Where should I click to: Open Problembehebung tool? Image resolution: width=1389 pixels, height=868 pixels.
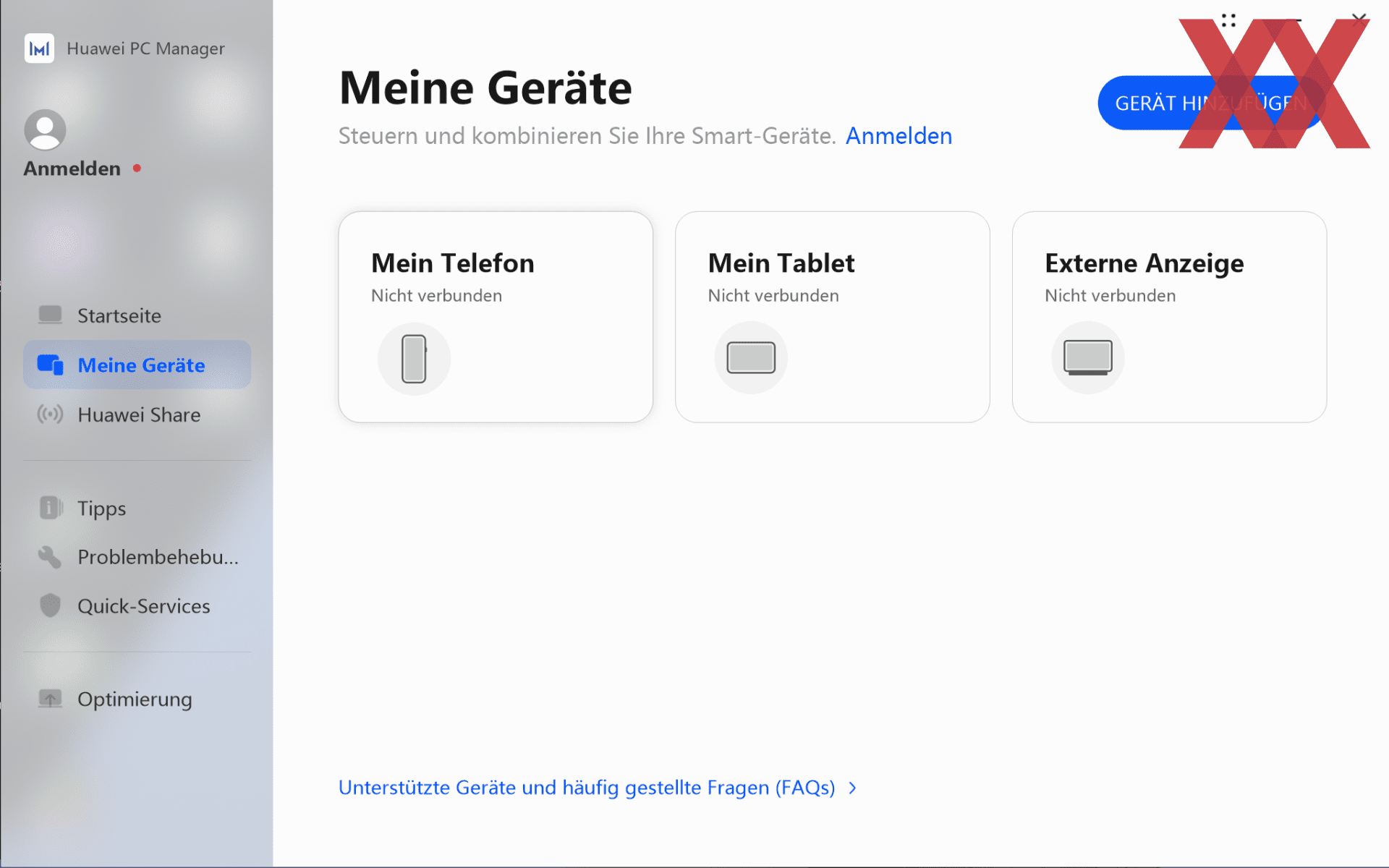[140, 557]
